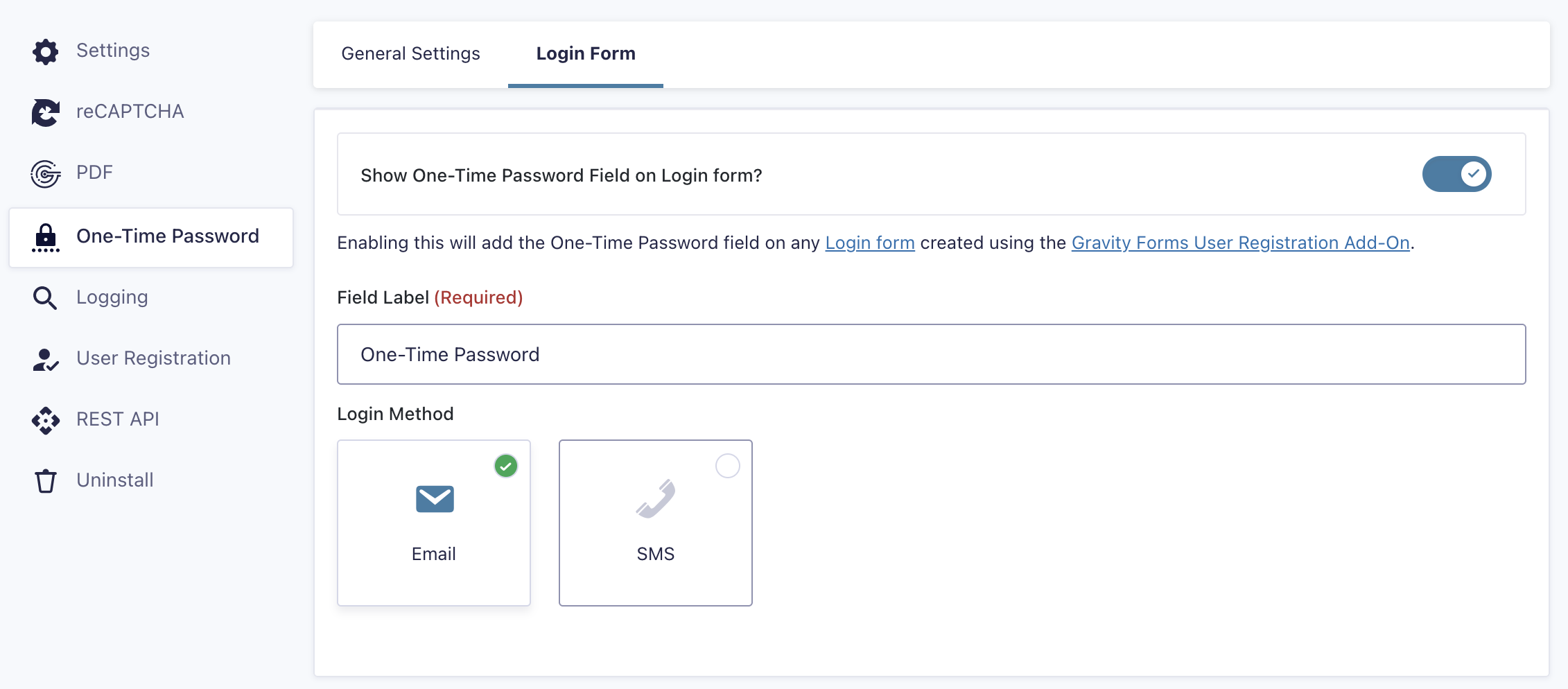This screenshot has height=689, width=1568.
Task: Disable the Show One-Time Password Field toggle
Action: tap(1456, 174)
